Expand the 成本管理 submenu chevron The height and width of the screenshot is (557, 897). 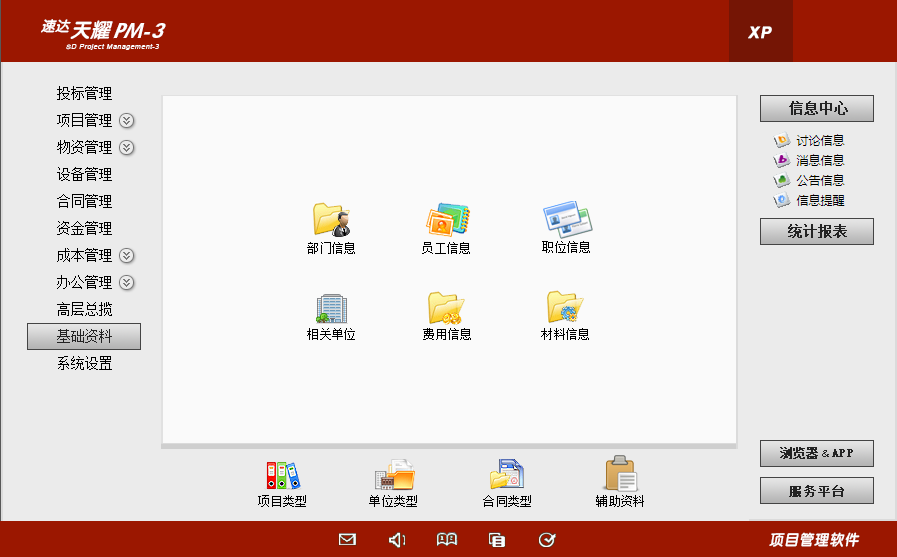(127, 256)
